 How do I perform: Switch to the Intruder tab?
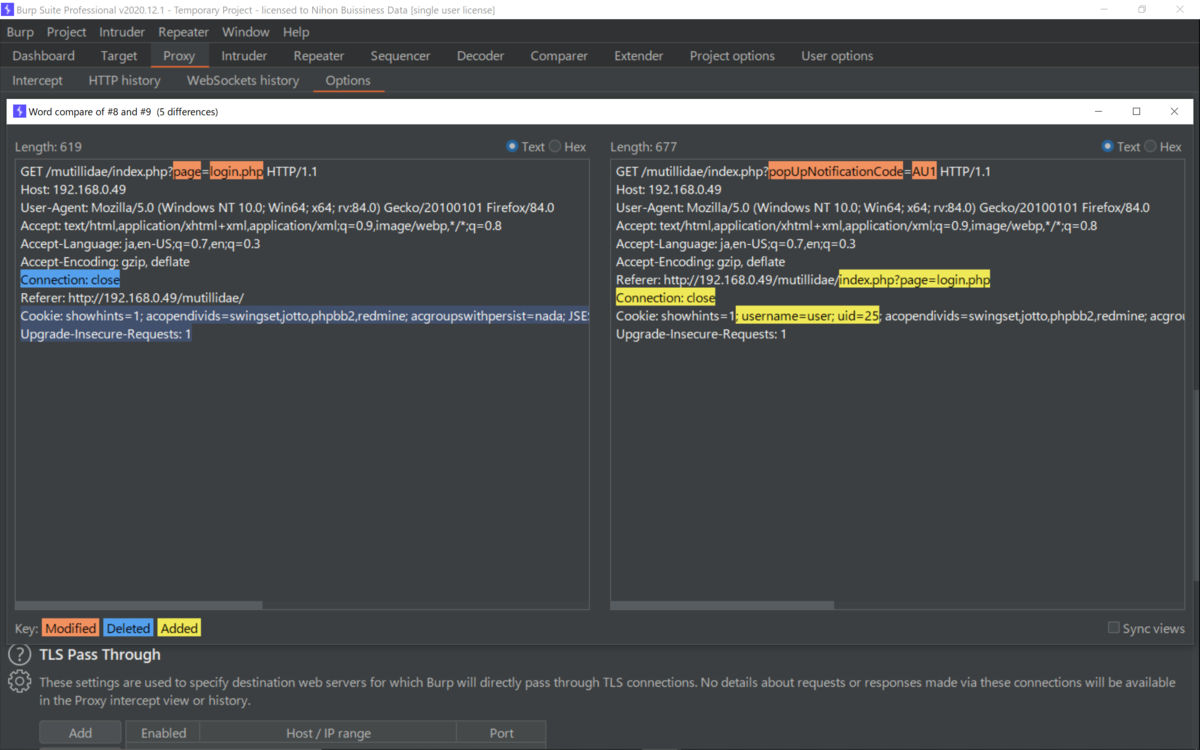point(244,56)
